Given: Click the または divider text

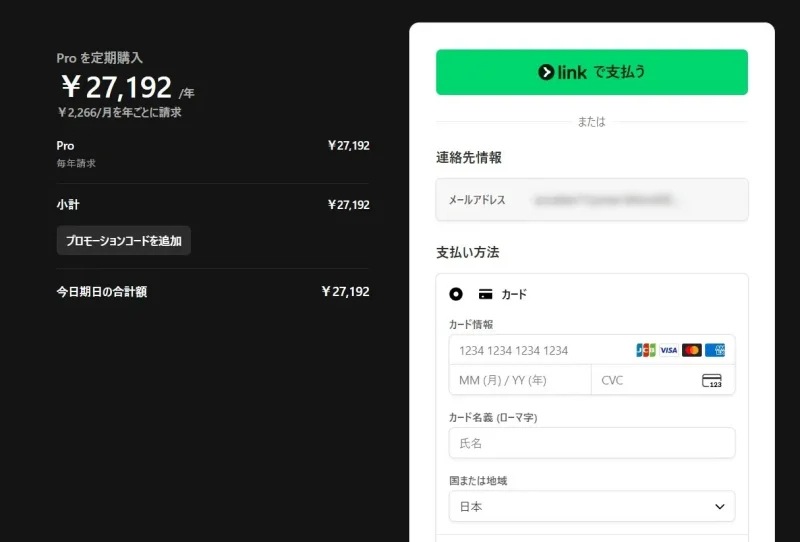Looking at the screenshot, I should tap(591, 121).
